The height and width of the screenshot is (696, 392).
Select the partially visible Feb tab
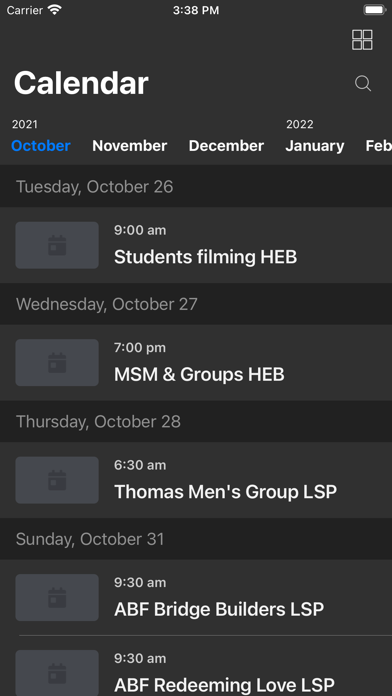[379, 146]
